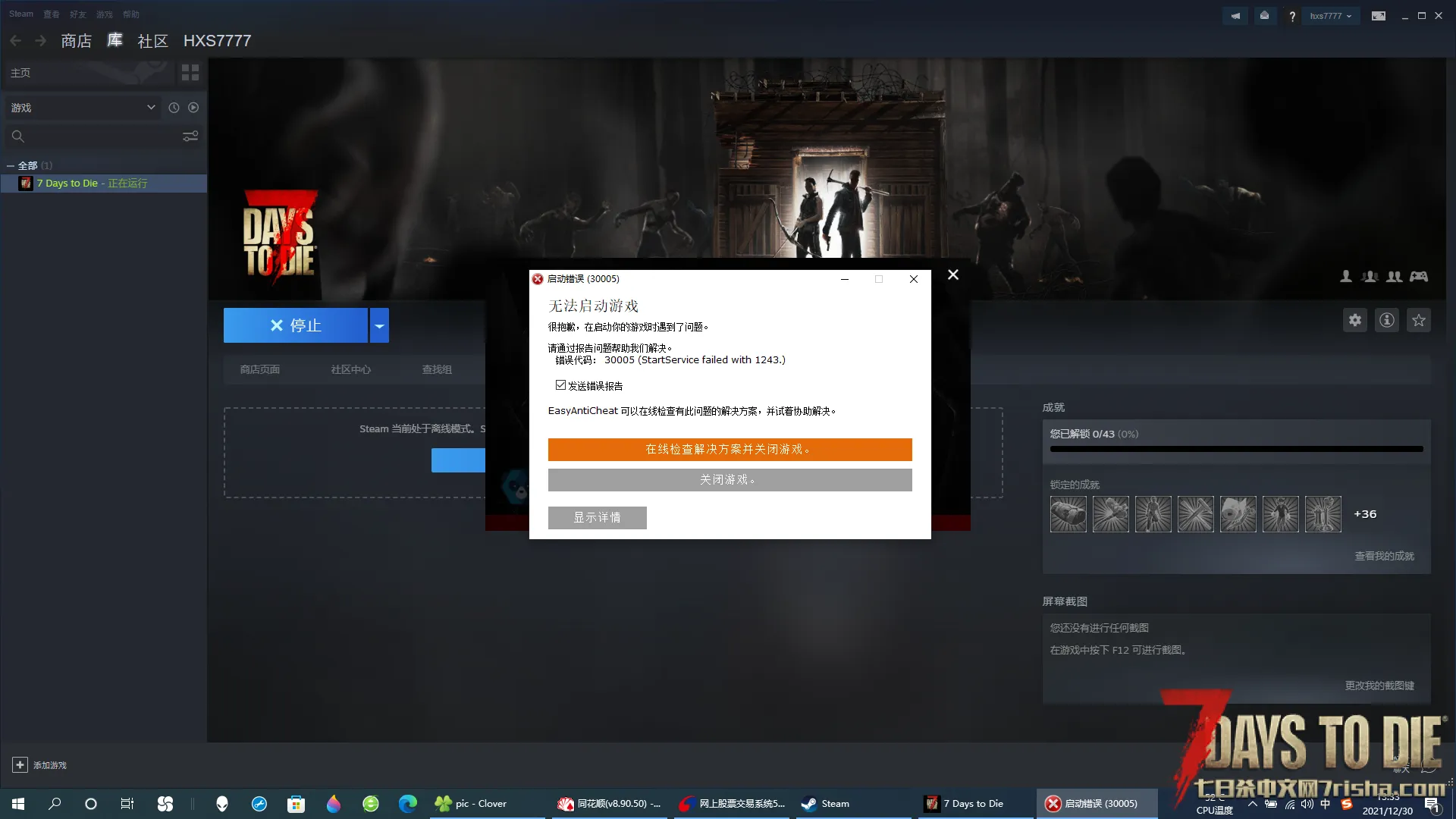The width and height of the screenshot is (1456, 819).
Task: Click 显示详情 (show details) button
Action: [598, 518]
